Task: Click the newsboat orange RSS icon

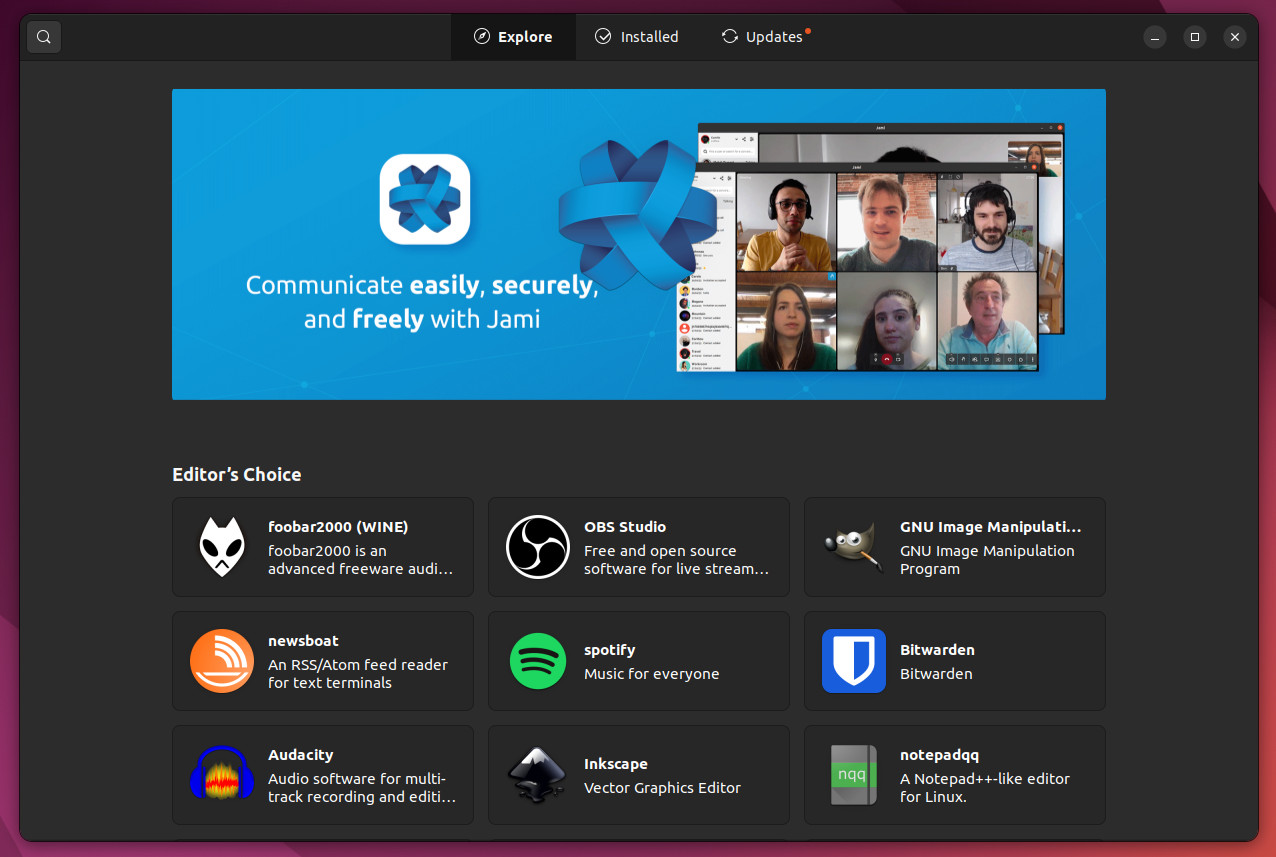Action: click(x=222, y=661)
